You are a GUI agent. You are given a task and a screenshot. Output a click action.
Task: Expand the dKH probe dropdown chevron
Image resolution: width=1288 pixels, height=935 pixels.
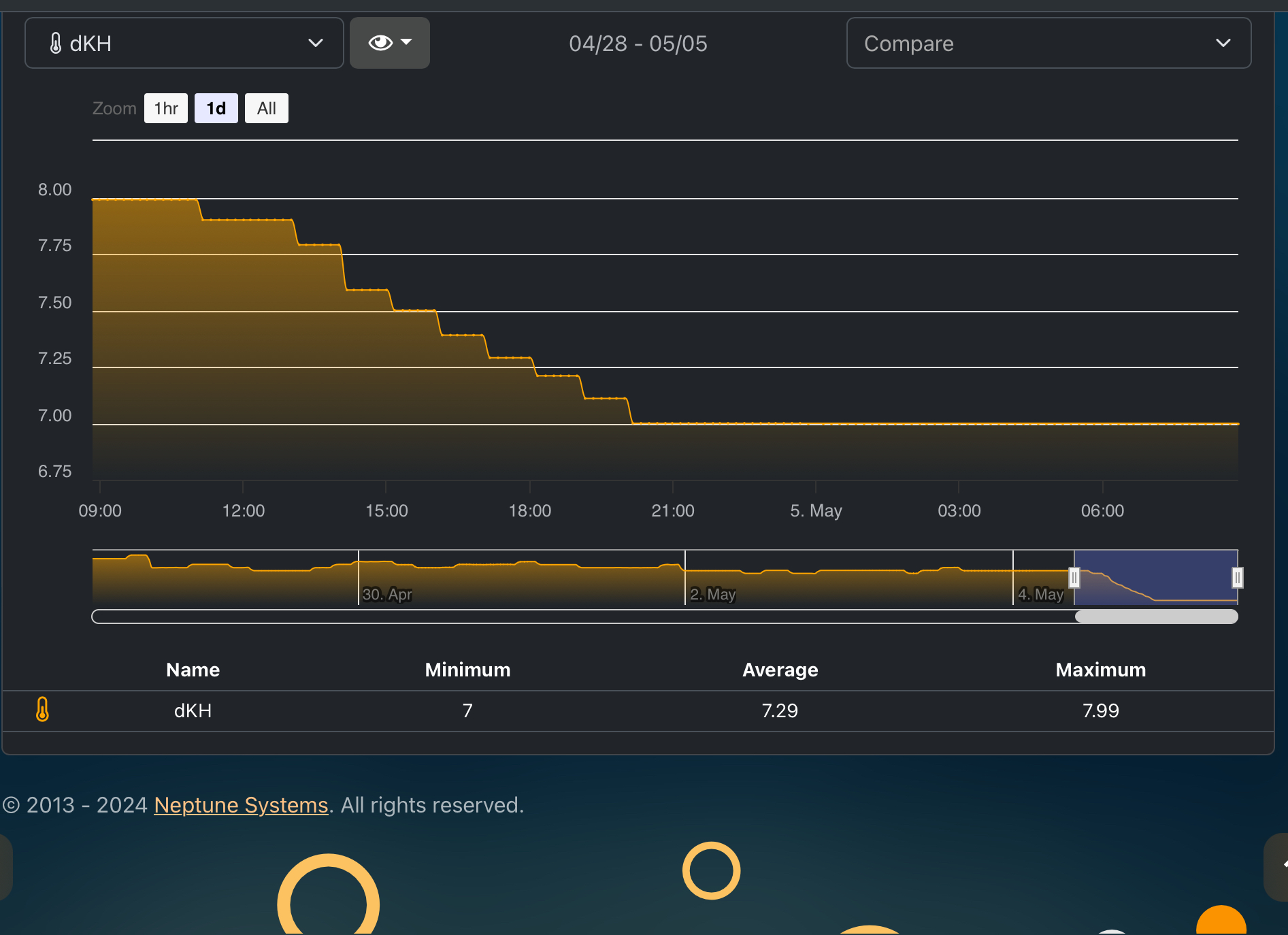[x=315, y=43]
